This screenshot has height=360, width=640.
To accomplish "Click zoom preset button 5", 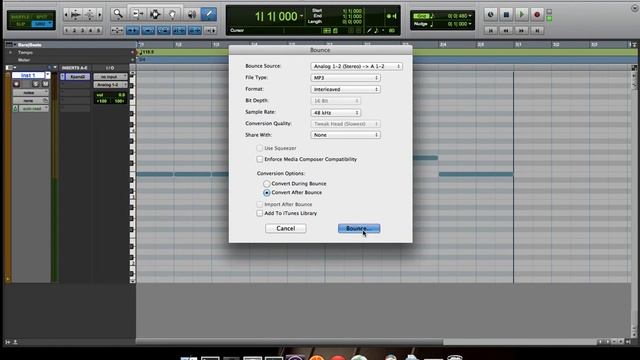I will [98, 30].
